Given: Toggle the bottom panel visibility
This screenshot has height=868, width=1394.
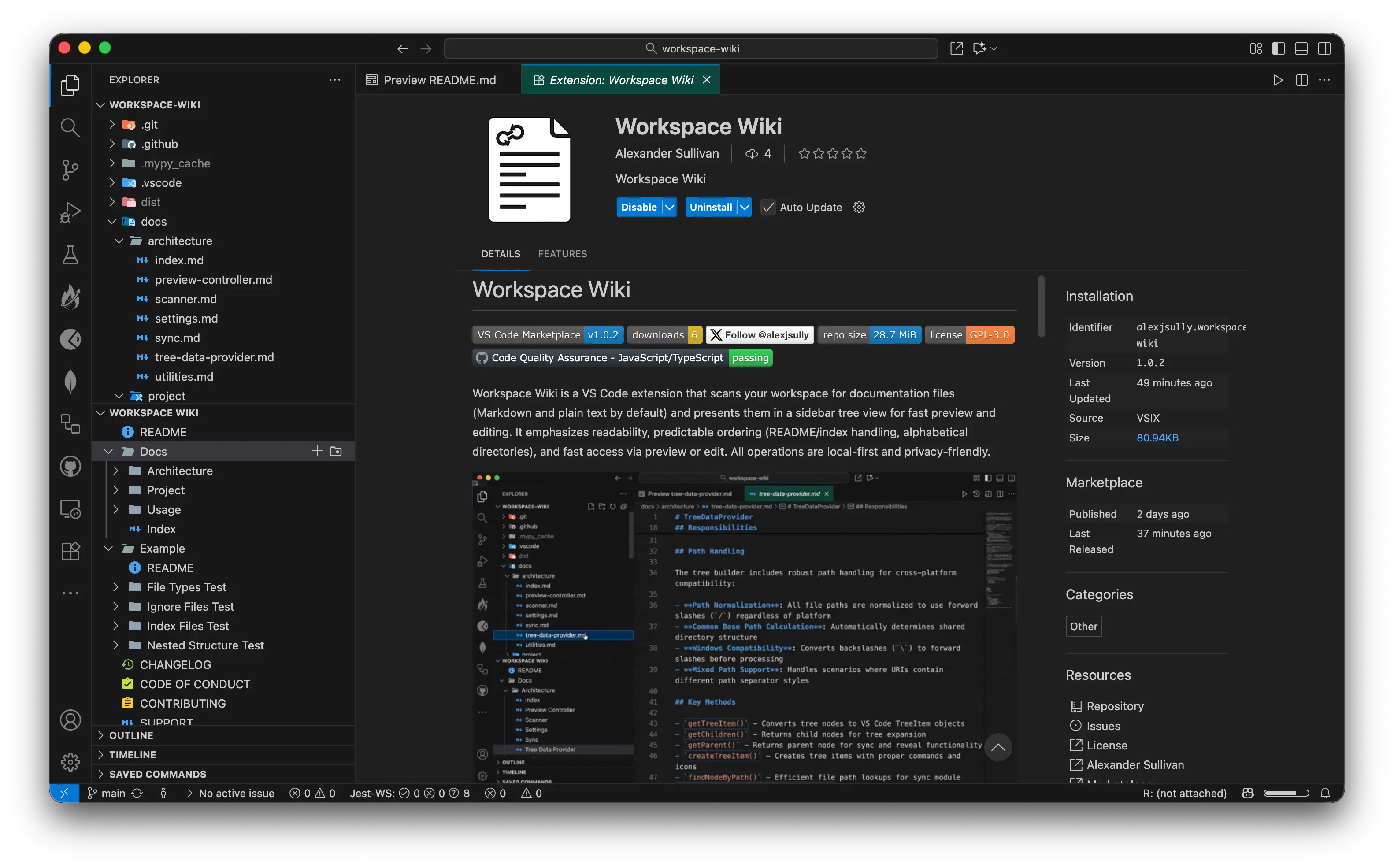Looking at the screenshot, I should pos(1301,48).
